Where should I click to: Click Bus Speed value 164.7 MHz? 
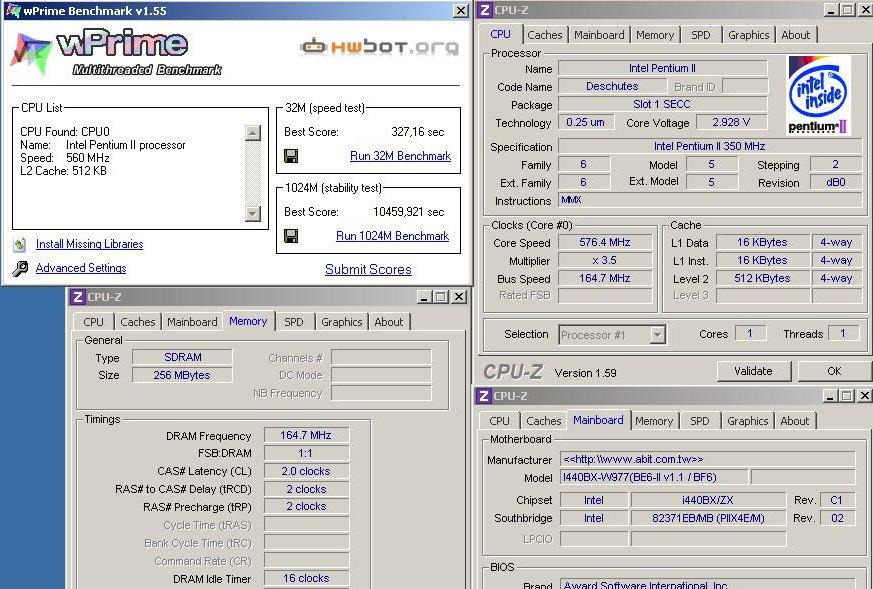(605, 278)
